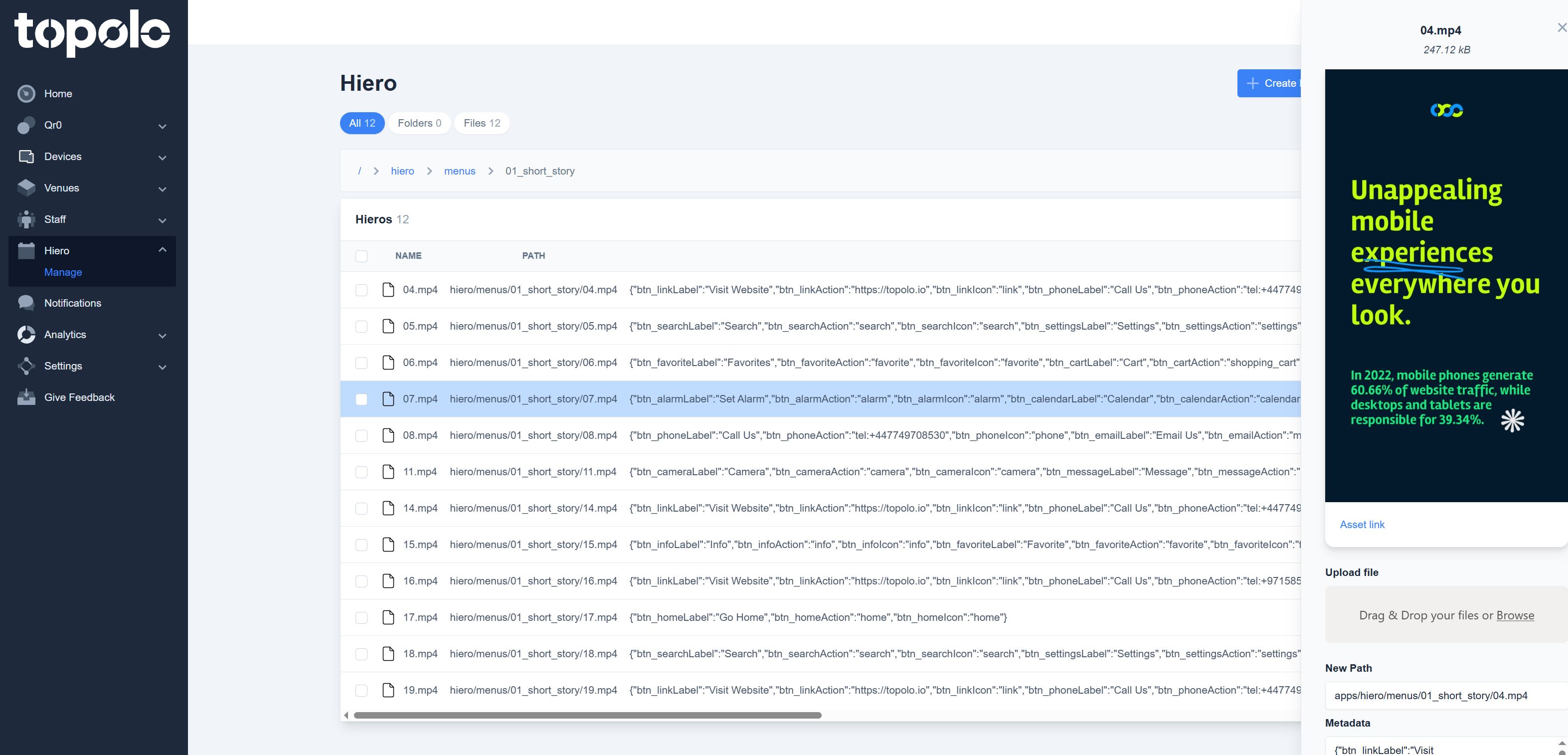The image size is (1568, 755).
Task: Sort by the NAME column header
Action: (x=408, y=256)
